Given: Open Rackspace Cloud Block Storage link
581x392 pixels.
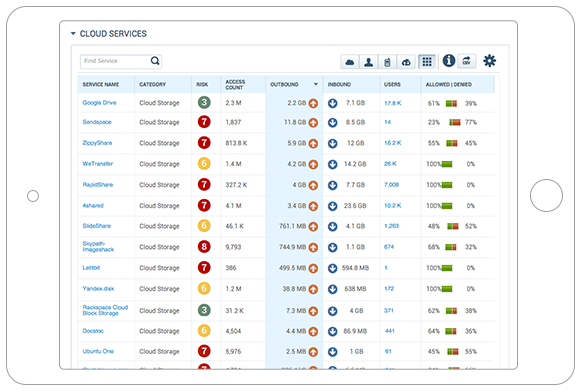Looking at the screenshot, I should click(105, 310).
